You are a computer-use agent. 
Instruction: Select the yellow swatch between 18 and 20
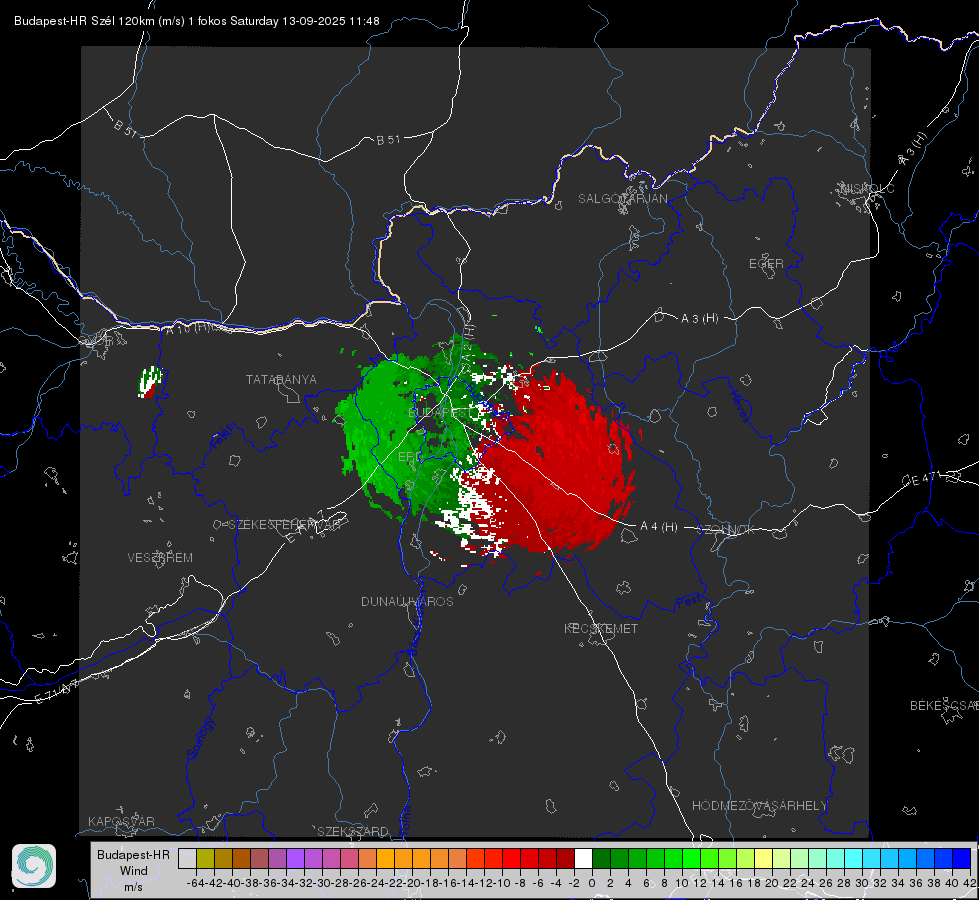click(x=763, y=858)
